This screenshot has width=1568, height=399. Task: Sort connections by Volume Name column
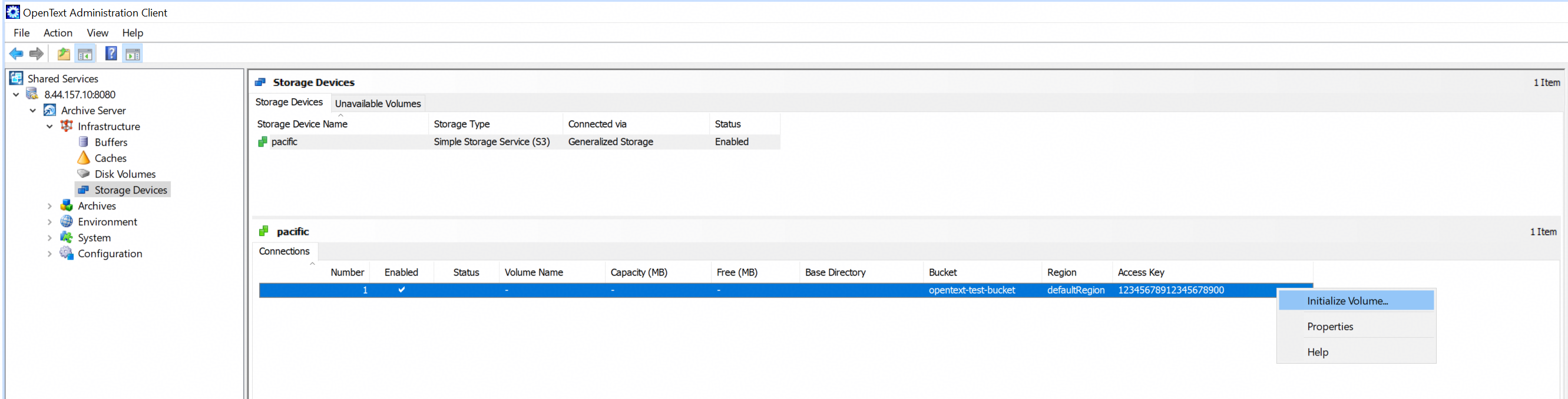pyautogui.click(x=552, y=272)
